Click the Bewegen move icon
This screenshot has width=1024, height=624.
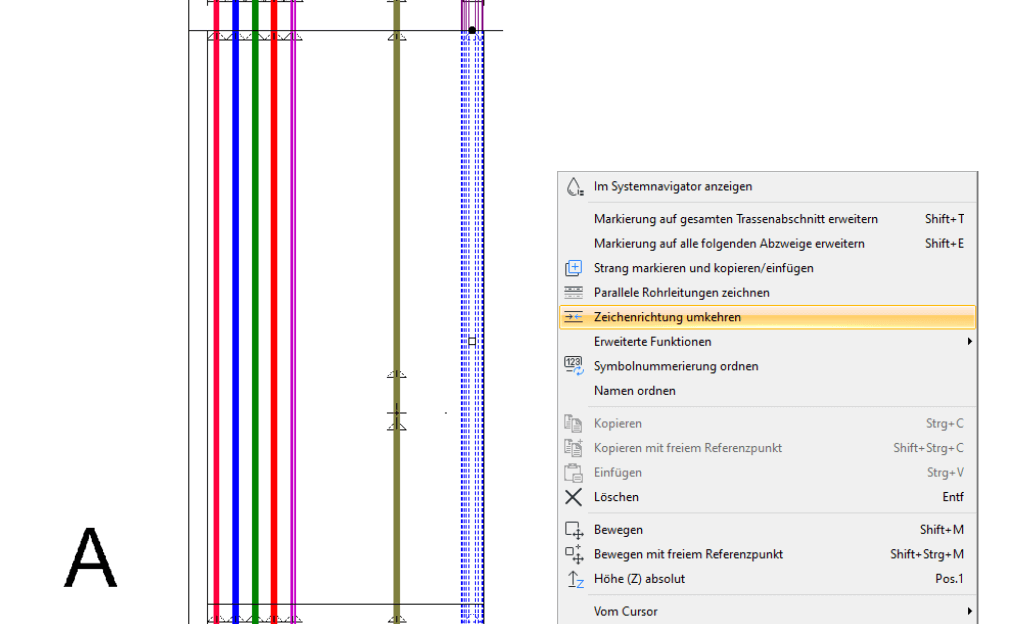tap(573, 530)
